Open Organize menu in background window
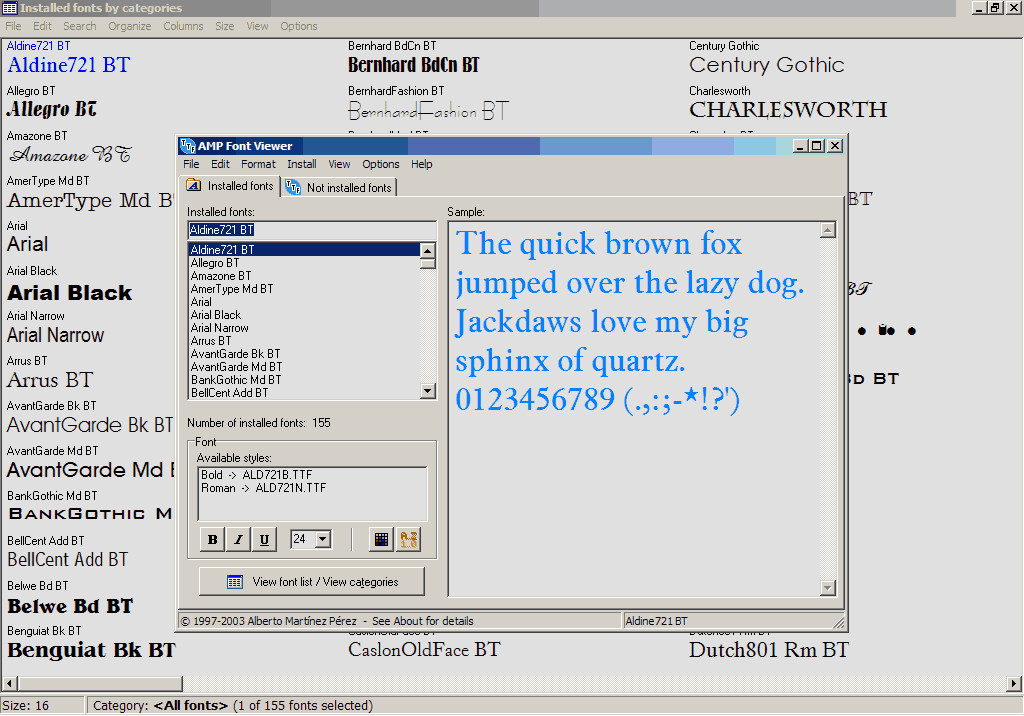Image resolution: width=1024 pixels, height=716 pixels. pos(129,26)
